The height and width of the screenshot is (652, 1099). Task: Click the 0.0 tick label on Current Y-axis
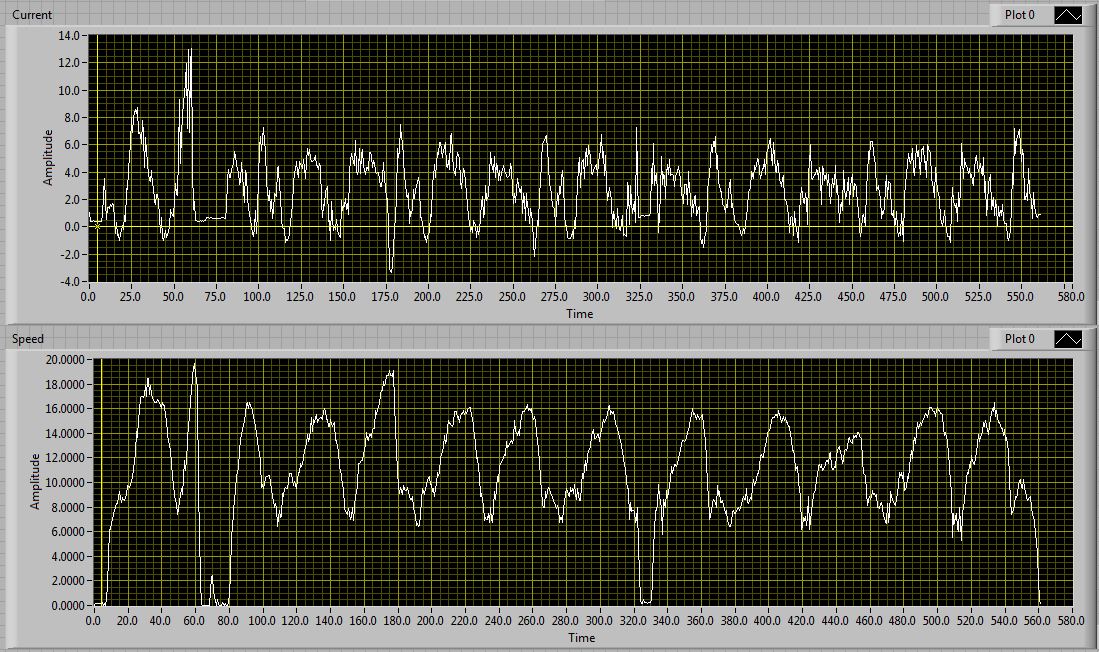[73, 226]
